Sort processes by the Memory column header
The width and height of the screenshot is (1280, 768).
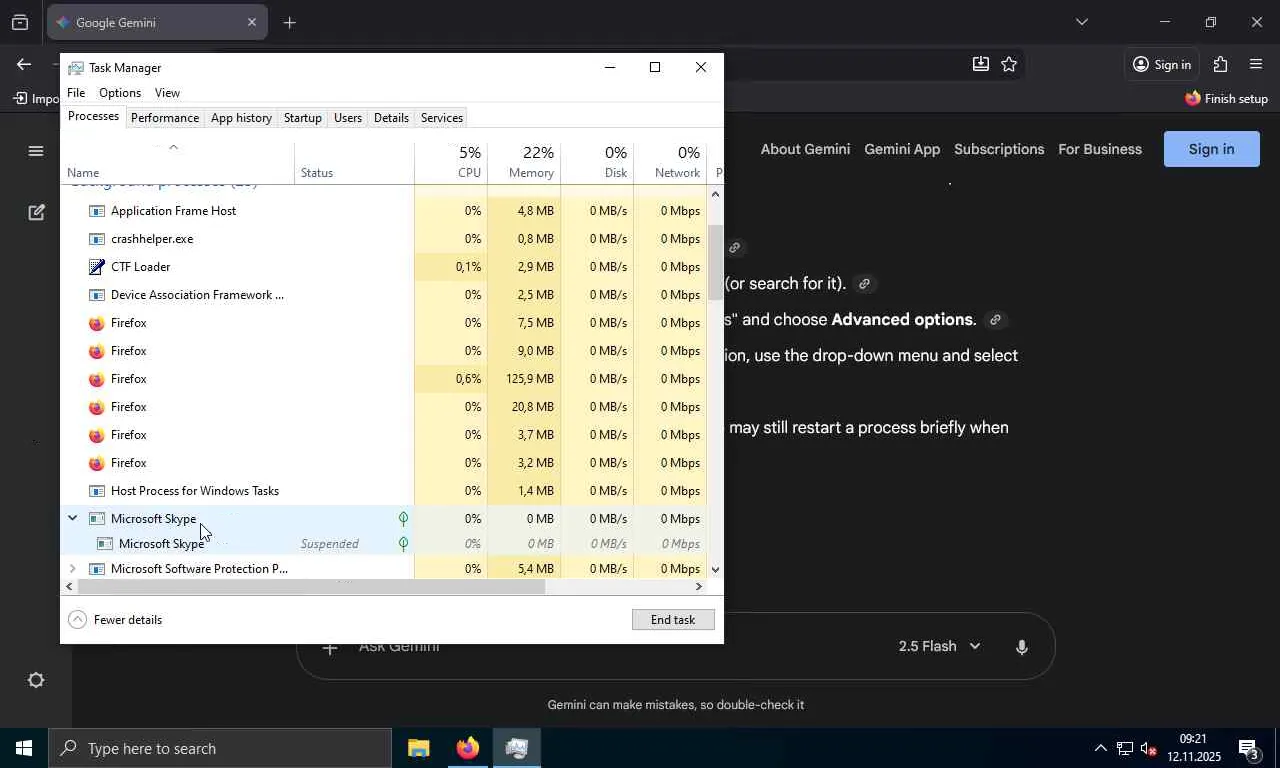[524, 161]
